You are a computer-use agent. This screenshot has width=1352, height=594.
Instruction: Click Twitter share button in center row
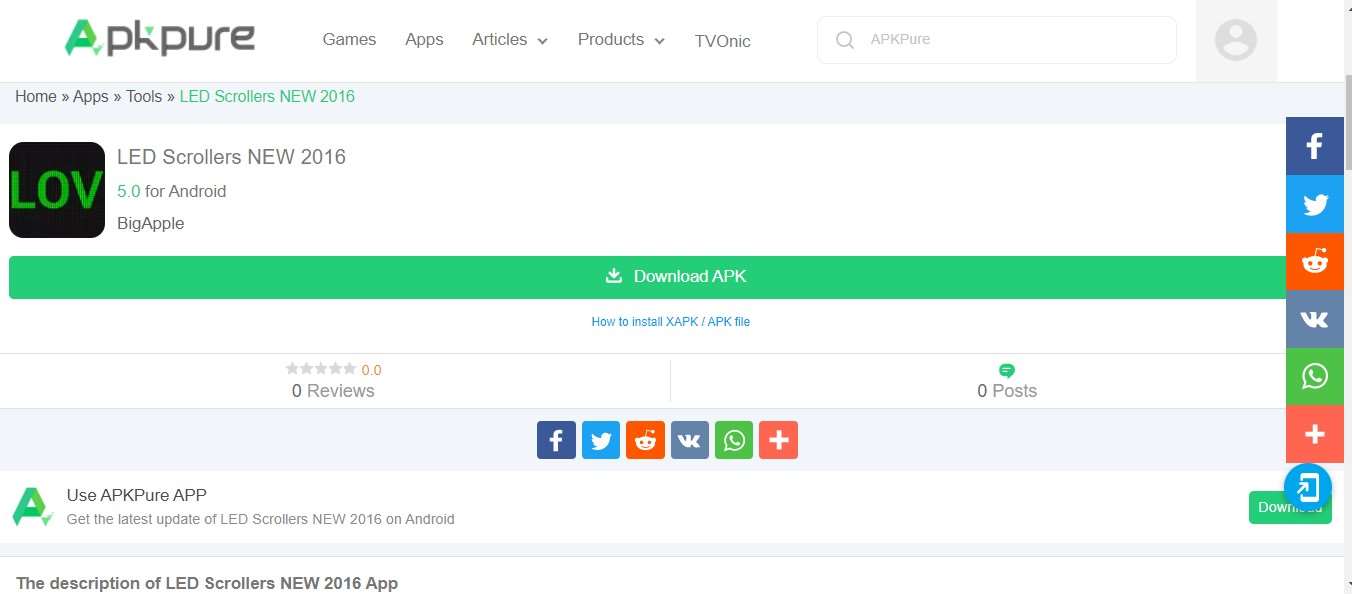coord(601,440)
